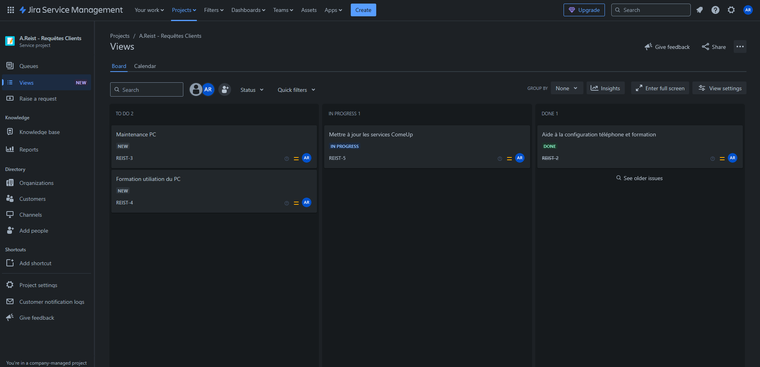The width and height of the screenshot is (760, 367).
Task: Open the Maintenance PC issue card
Action: click(x=214, y=146)
